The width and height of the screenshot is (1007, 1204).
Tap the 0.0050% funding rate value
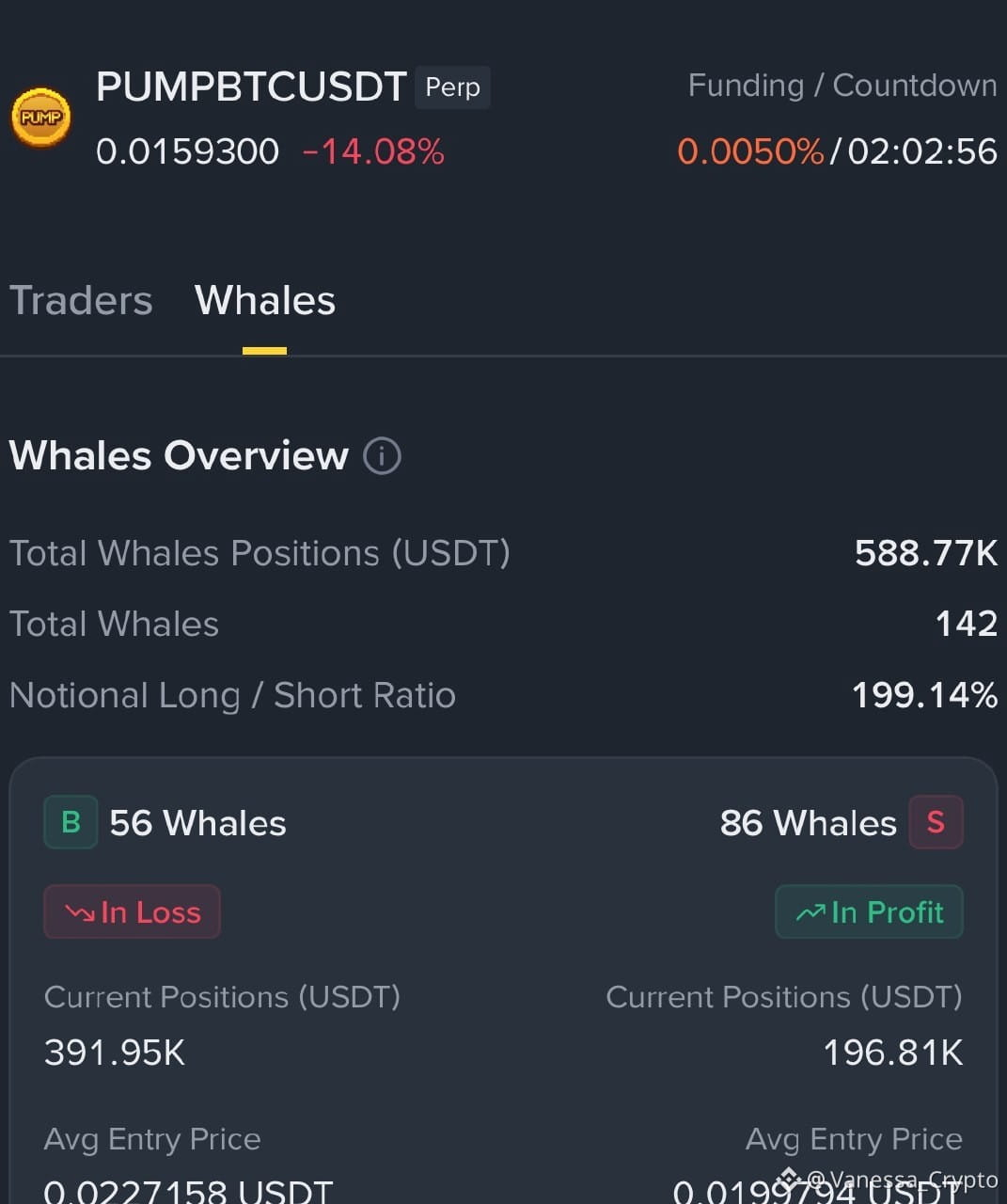point(750,151)
